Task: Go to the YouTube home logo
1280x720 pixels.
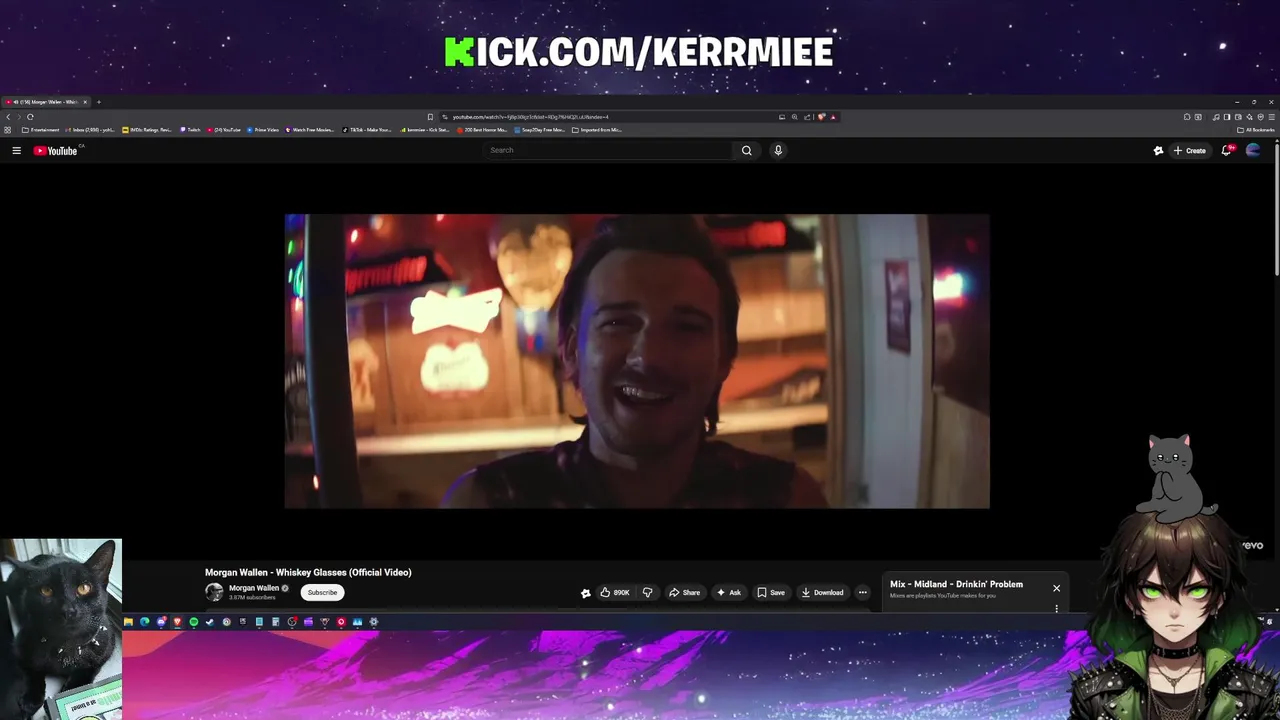Action: click(x=55, y=150)
